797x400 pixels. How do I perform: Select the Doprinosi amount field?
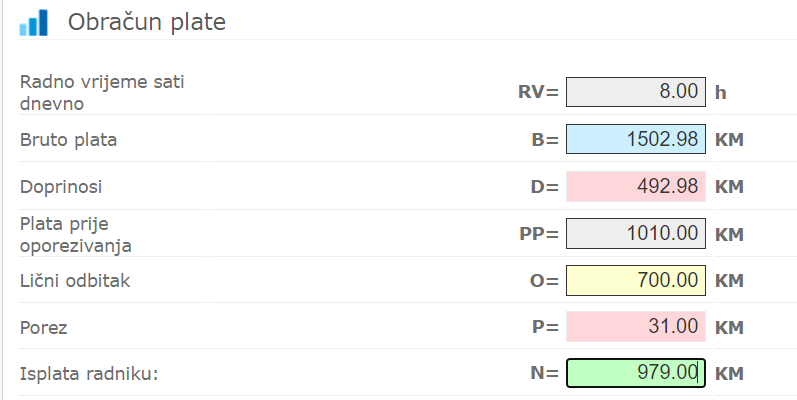pyautogui.click(x=636, y=187)
